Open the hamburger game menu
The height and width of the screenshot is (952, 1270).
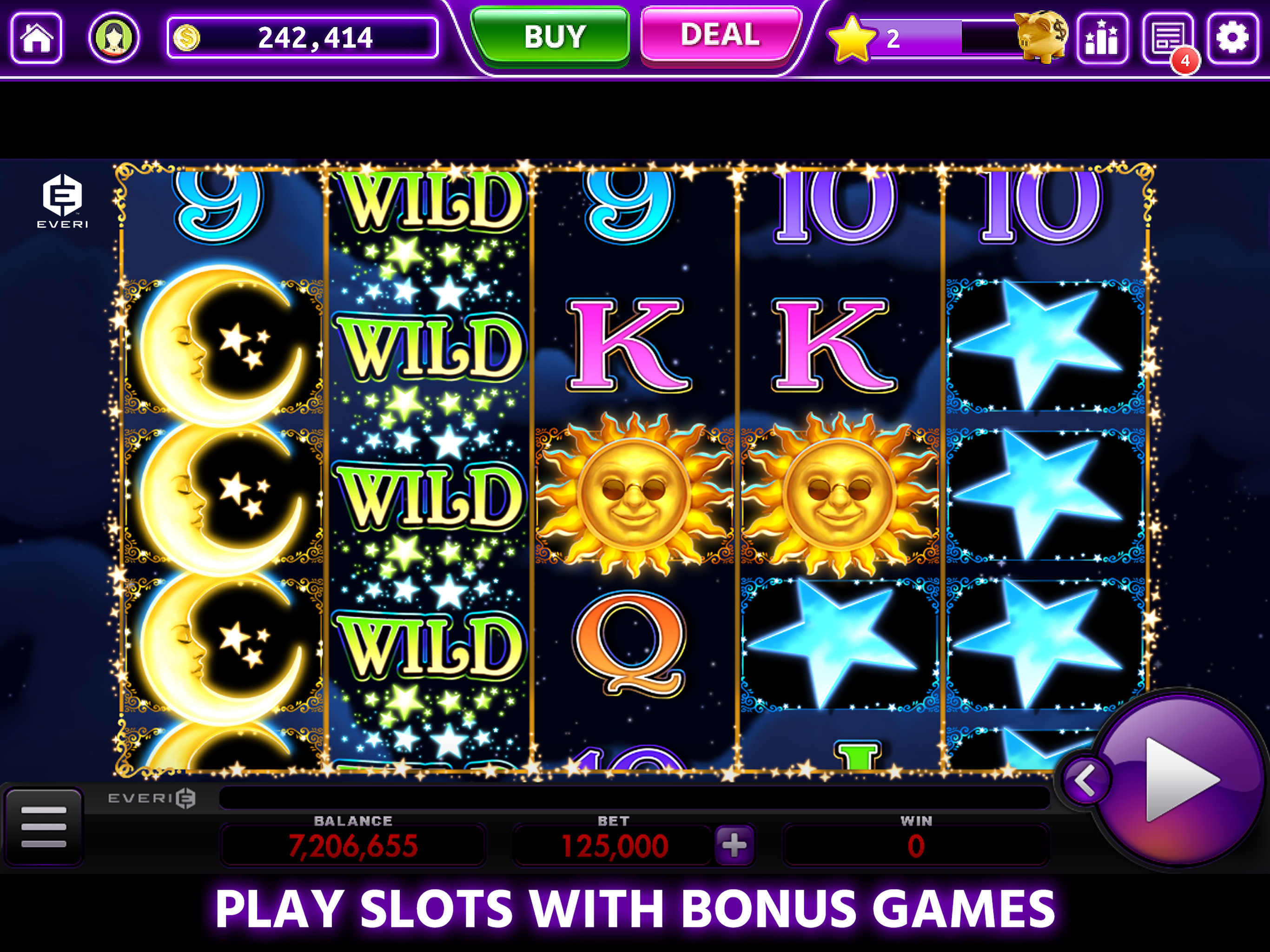point(44,827)
